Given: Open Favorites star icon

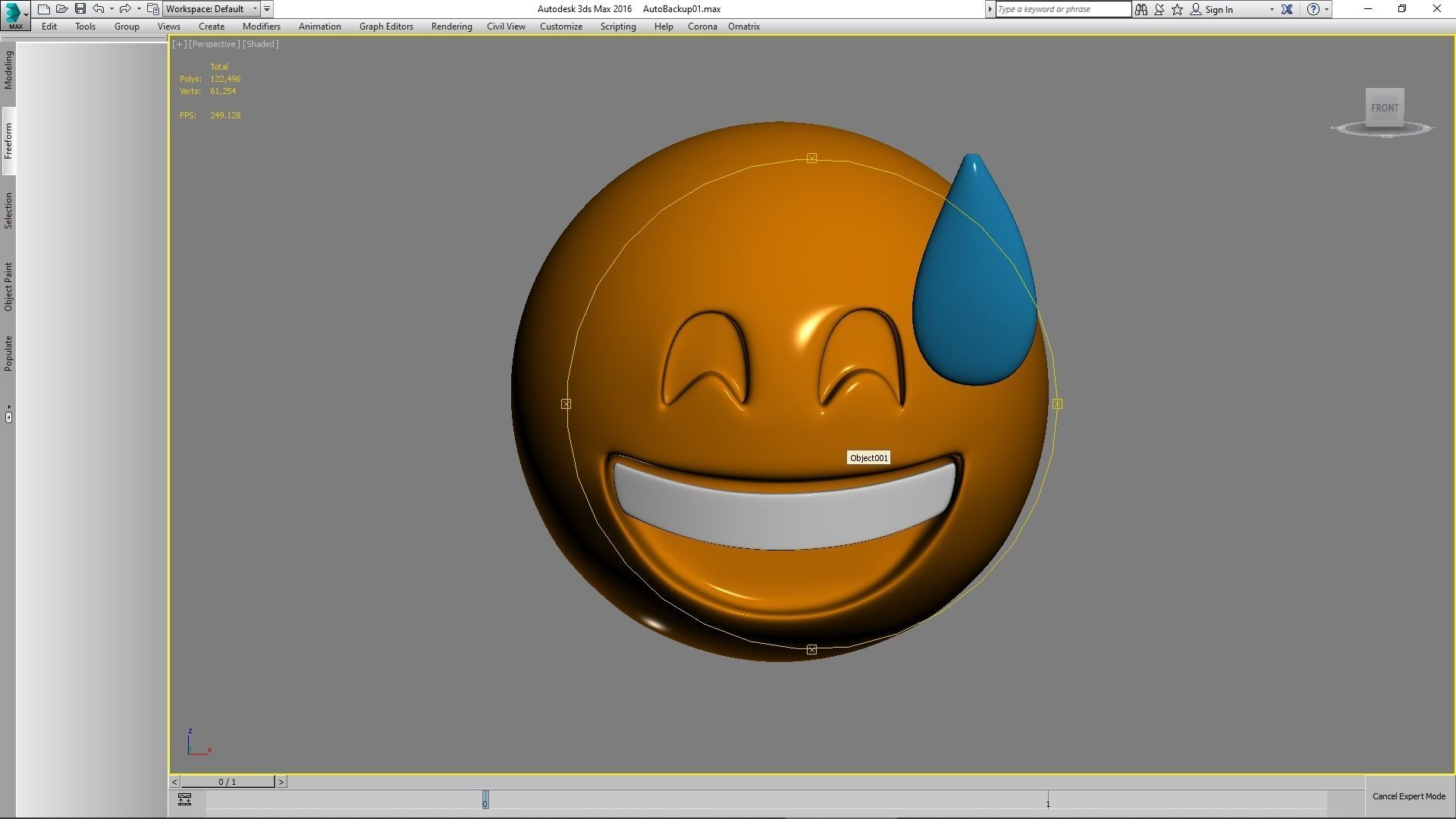Looking at the screenshot, I should tap(1178, 9).
